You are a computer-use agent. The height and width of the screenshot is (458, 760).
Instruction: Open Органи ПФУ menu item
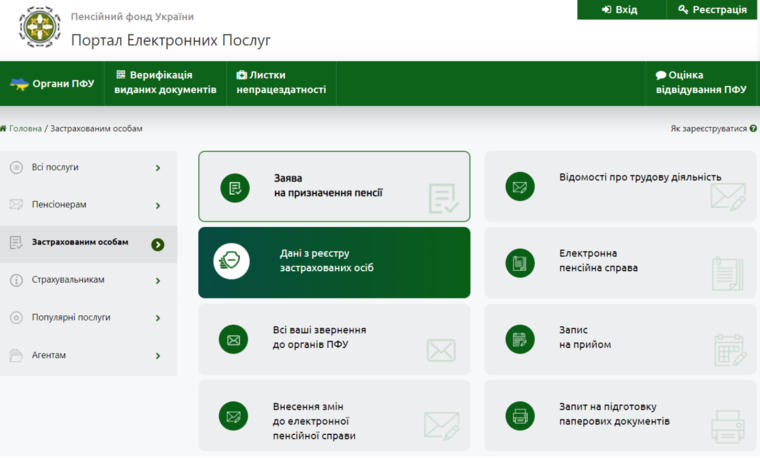[52, 84]
